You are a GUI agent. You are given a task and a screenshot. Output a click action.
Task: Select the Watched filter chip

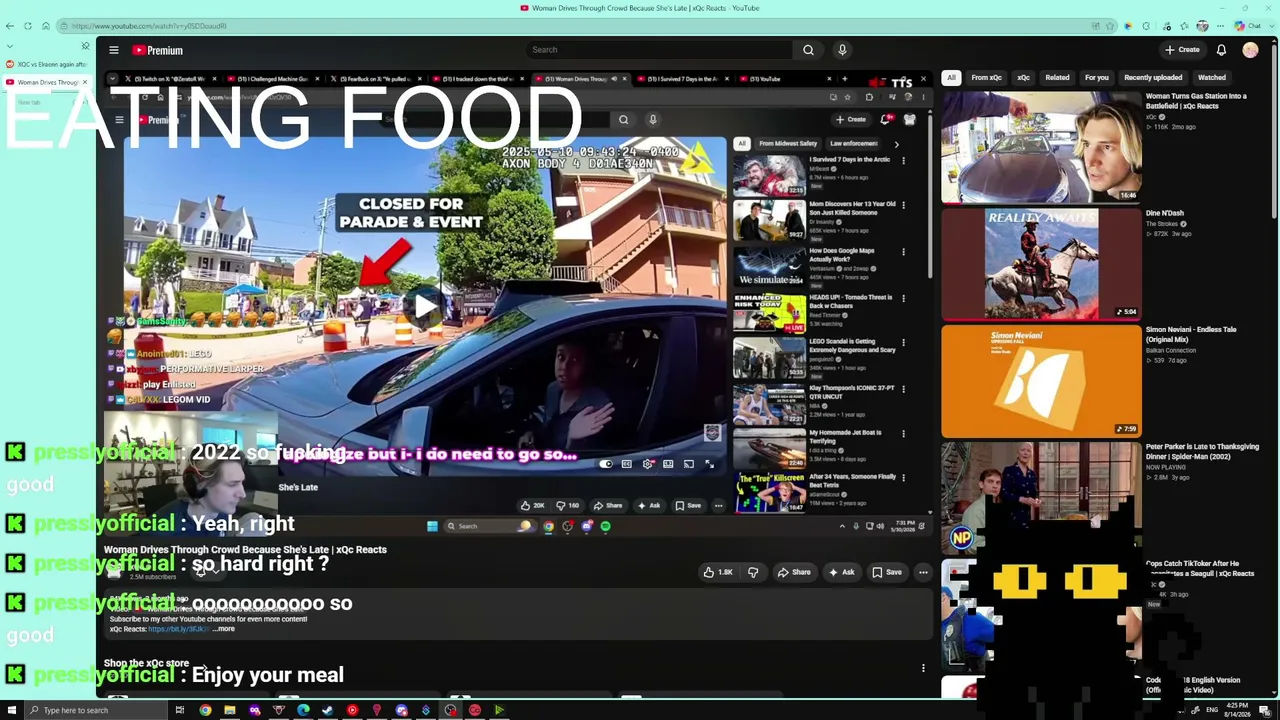click(x=1212, y=78)
